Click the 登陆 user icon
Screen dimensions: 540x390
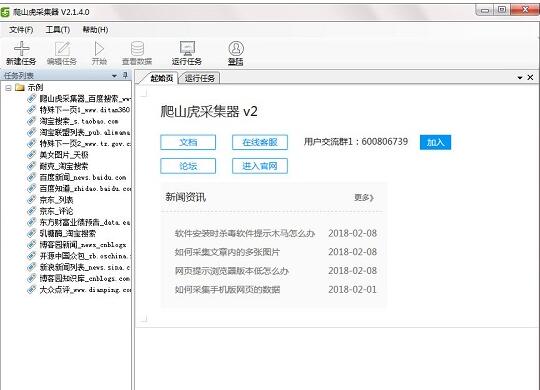tap(236, 49)
